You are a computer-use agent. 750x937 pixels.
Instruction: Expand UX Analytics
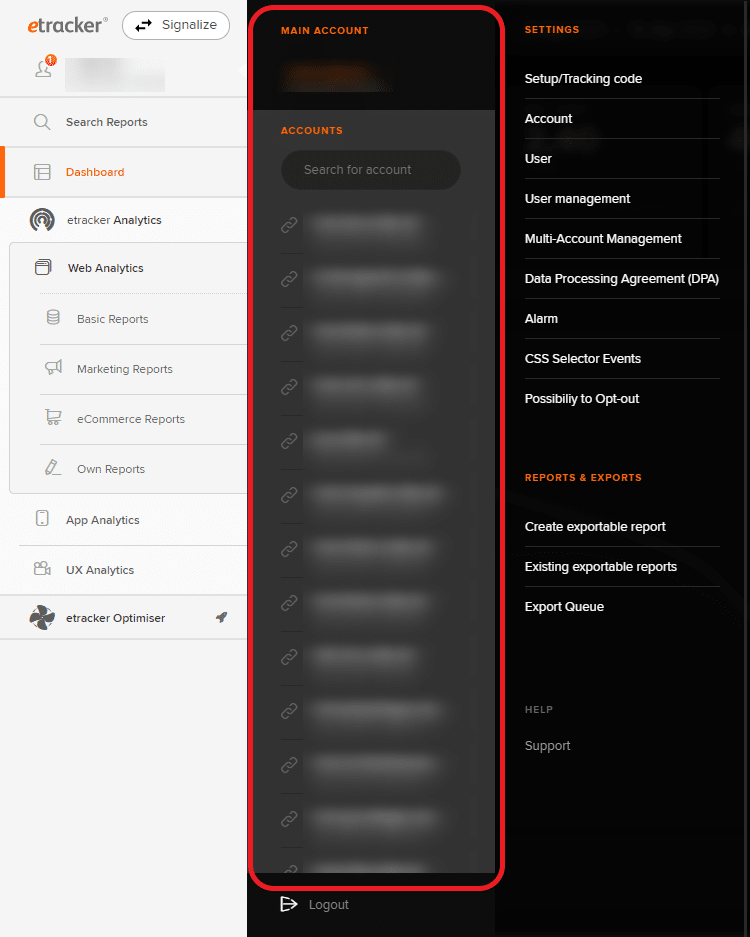(x=100, y=570)
